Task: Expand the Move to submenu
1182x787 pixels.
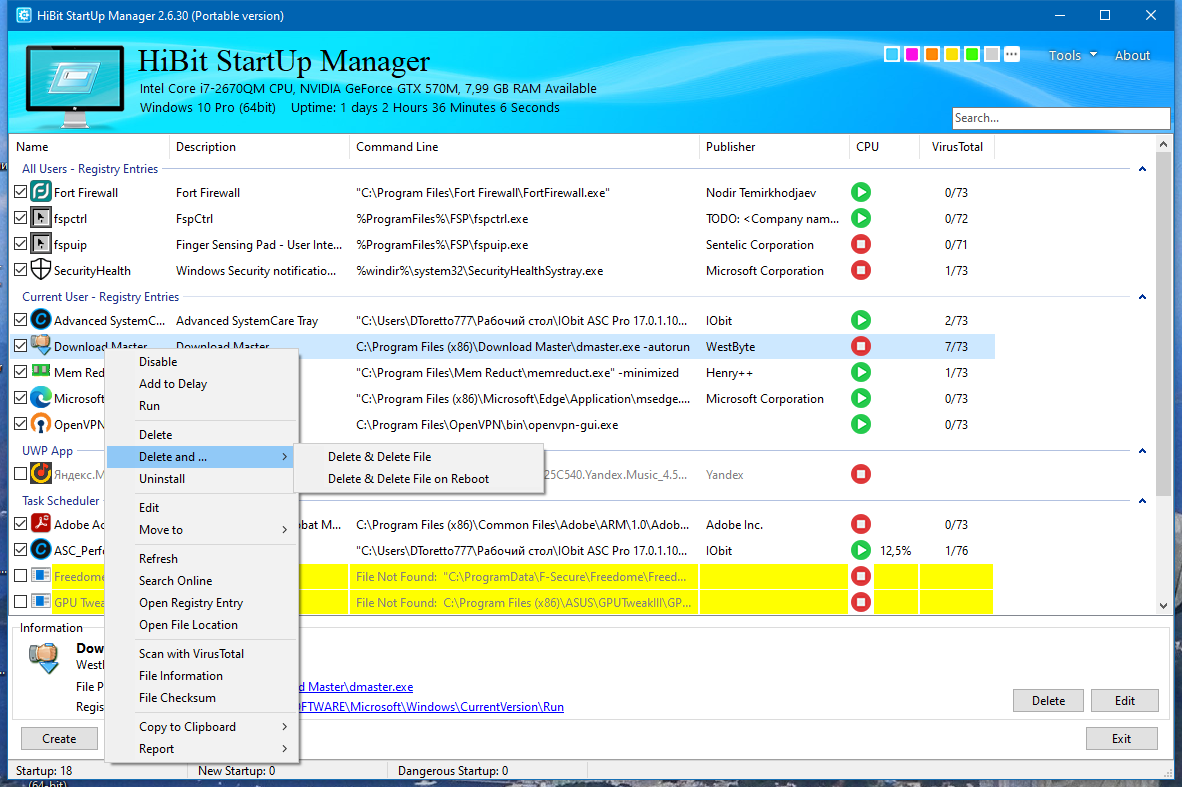Action: (202, 530)
